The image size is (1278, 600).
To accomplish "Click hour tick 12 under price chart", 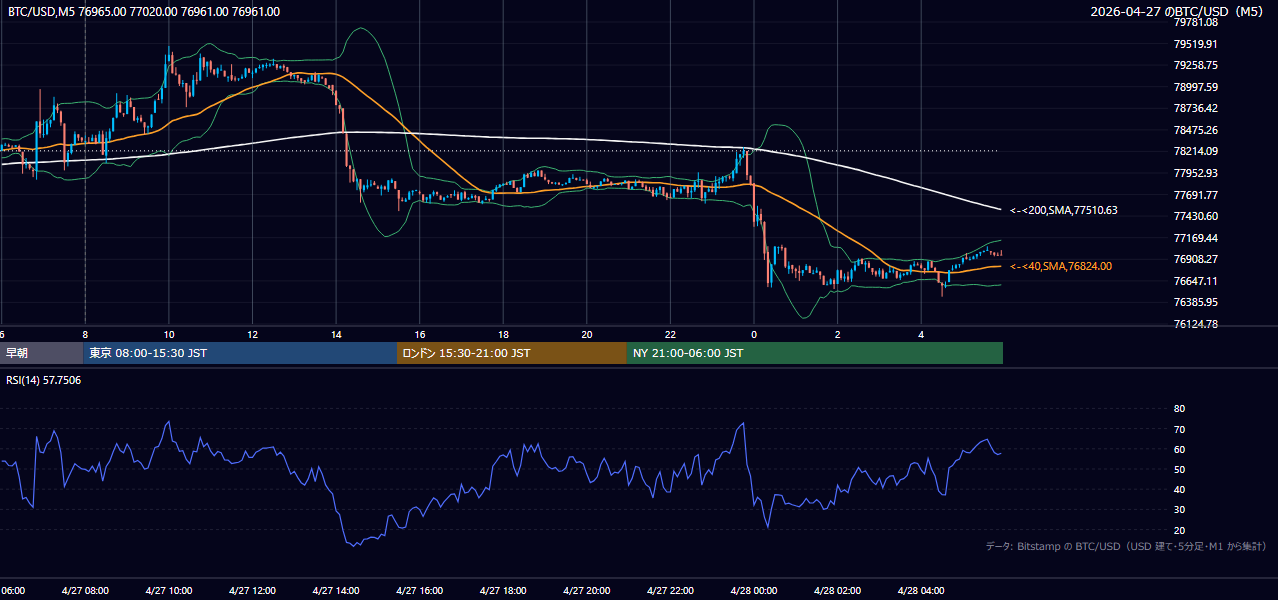I will click(x=252, y=334).
